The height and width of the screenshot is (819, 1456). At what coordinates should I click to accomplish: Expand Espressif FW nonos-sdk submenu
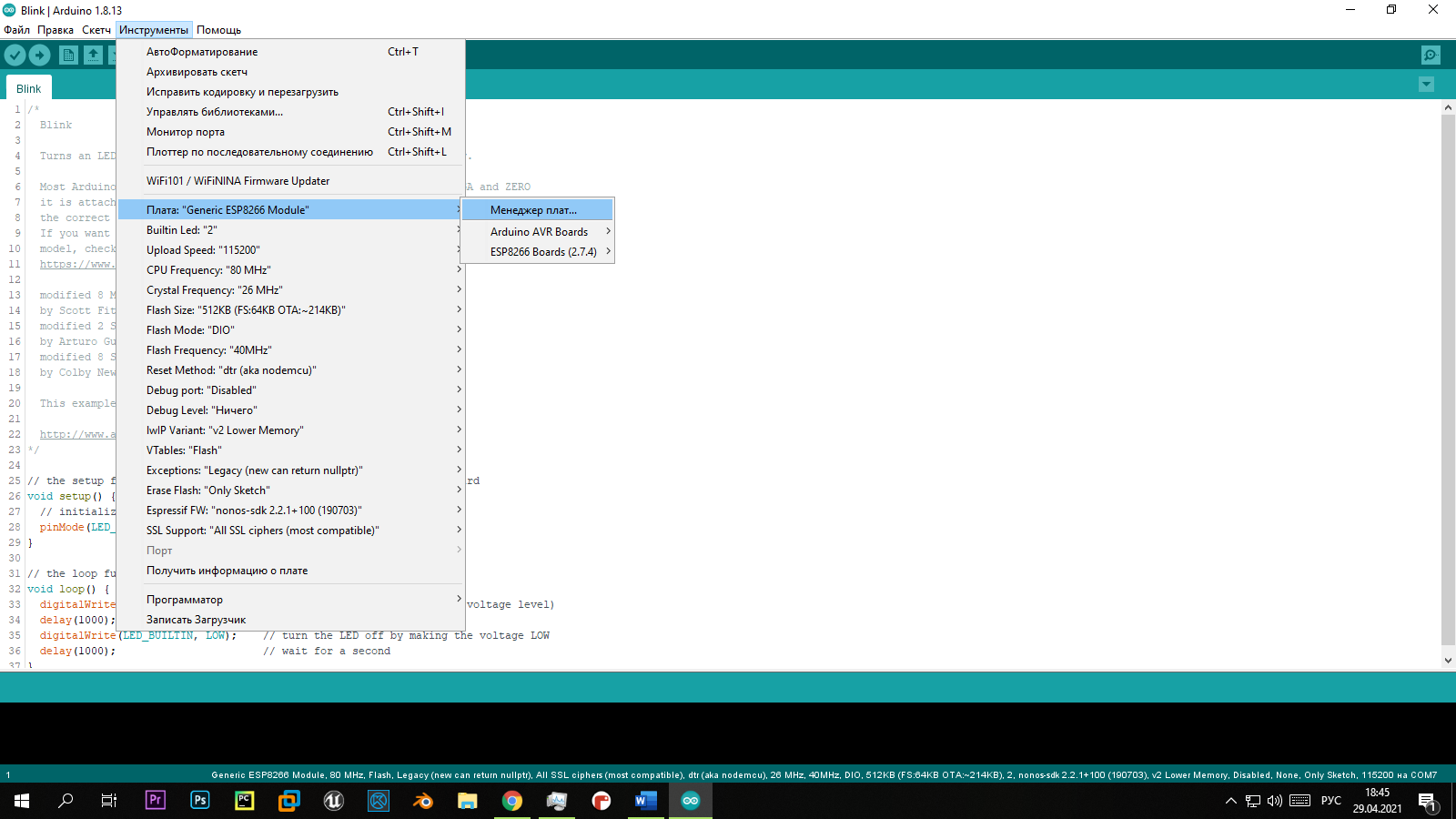click(290, 511)
